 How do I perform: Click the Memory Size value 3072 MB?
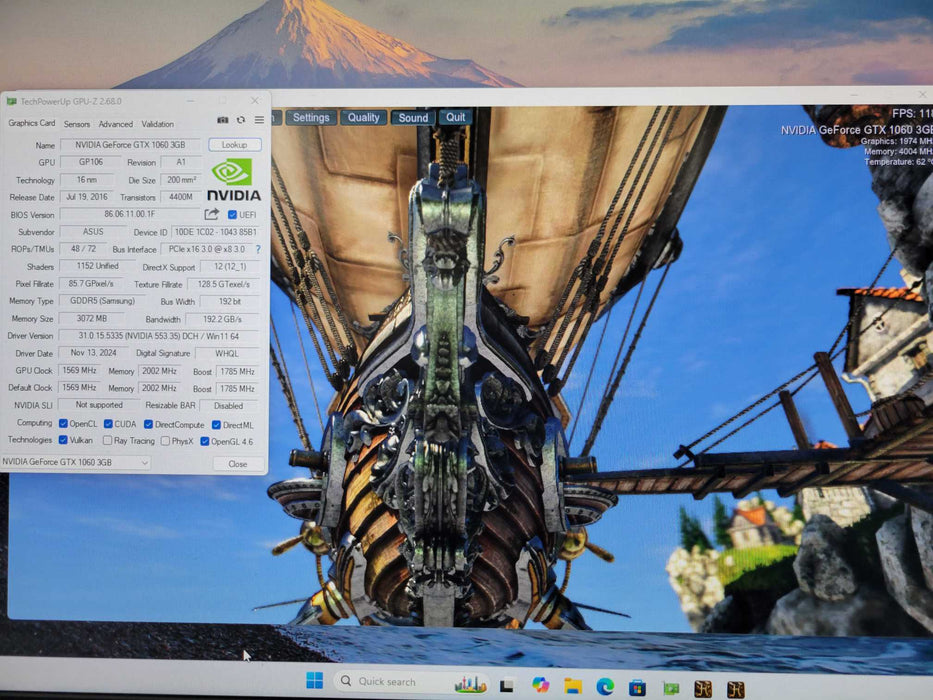92,318
